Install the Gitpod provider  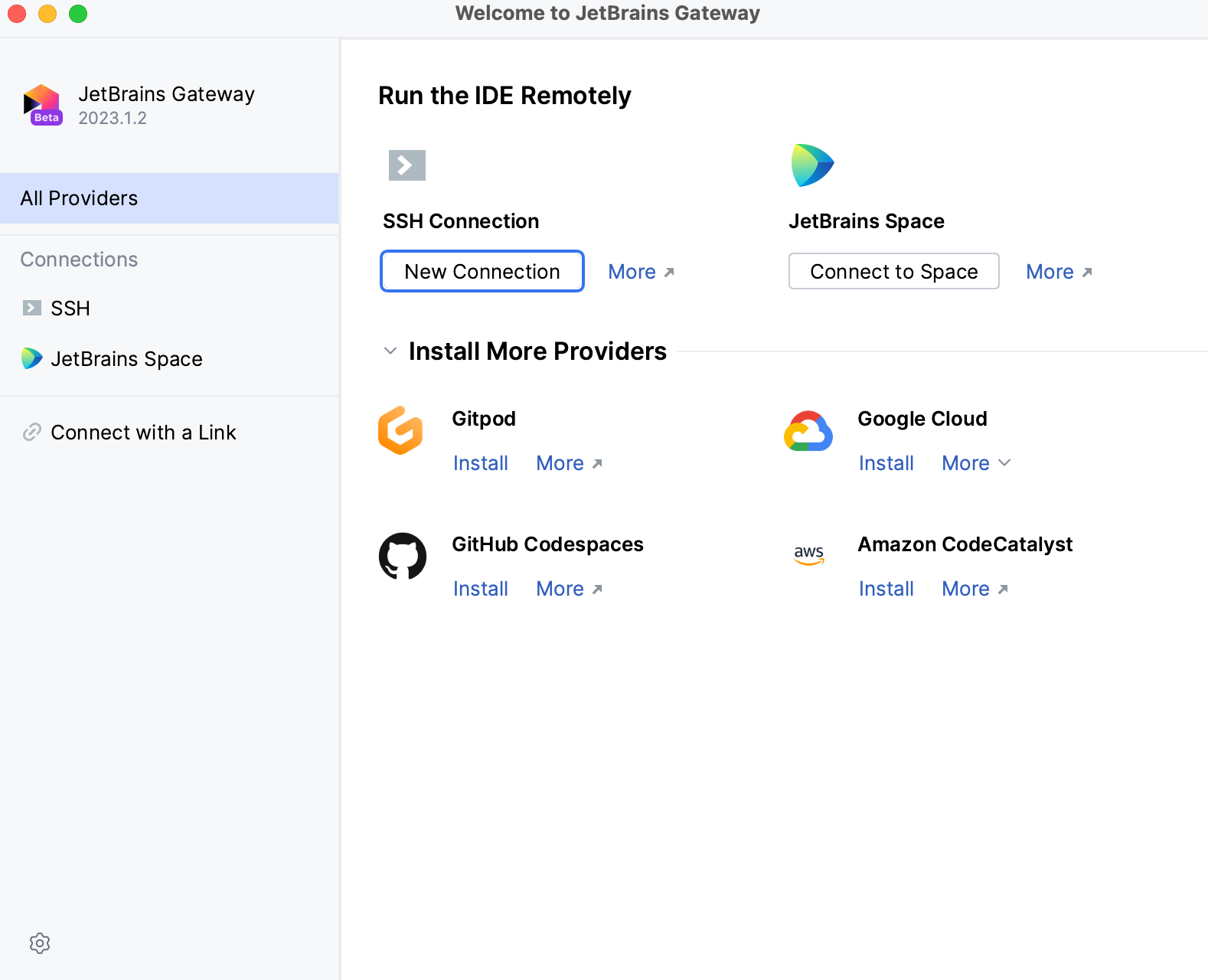[481, 463]
